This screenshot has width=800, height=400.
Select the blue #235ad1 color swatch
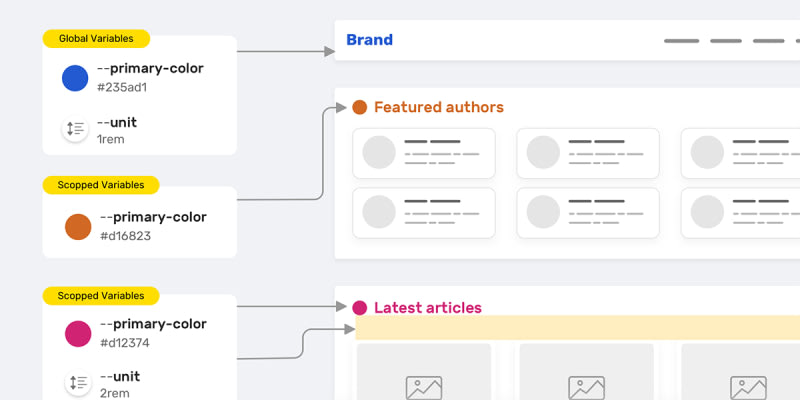point(75,78)
